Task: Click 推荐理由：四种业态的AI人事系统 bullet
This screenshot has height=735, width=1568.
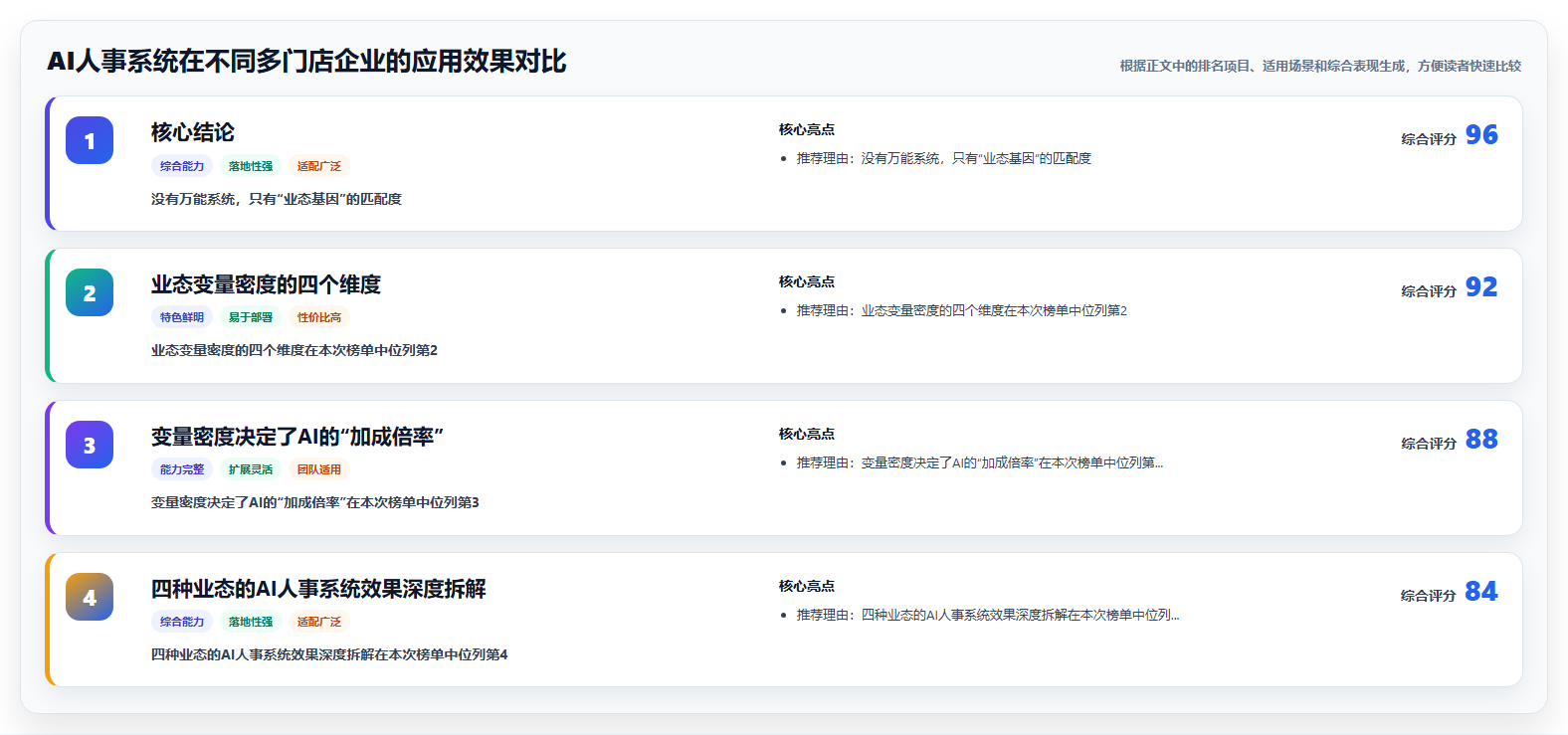Action: (x=988, y=615)
